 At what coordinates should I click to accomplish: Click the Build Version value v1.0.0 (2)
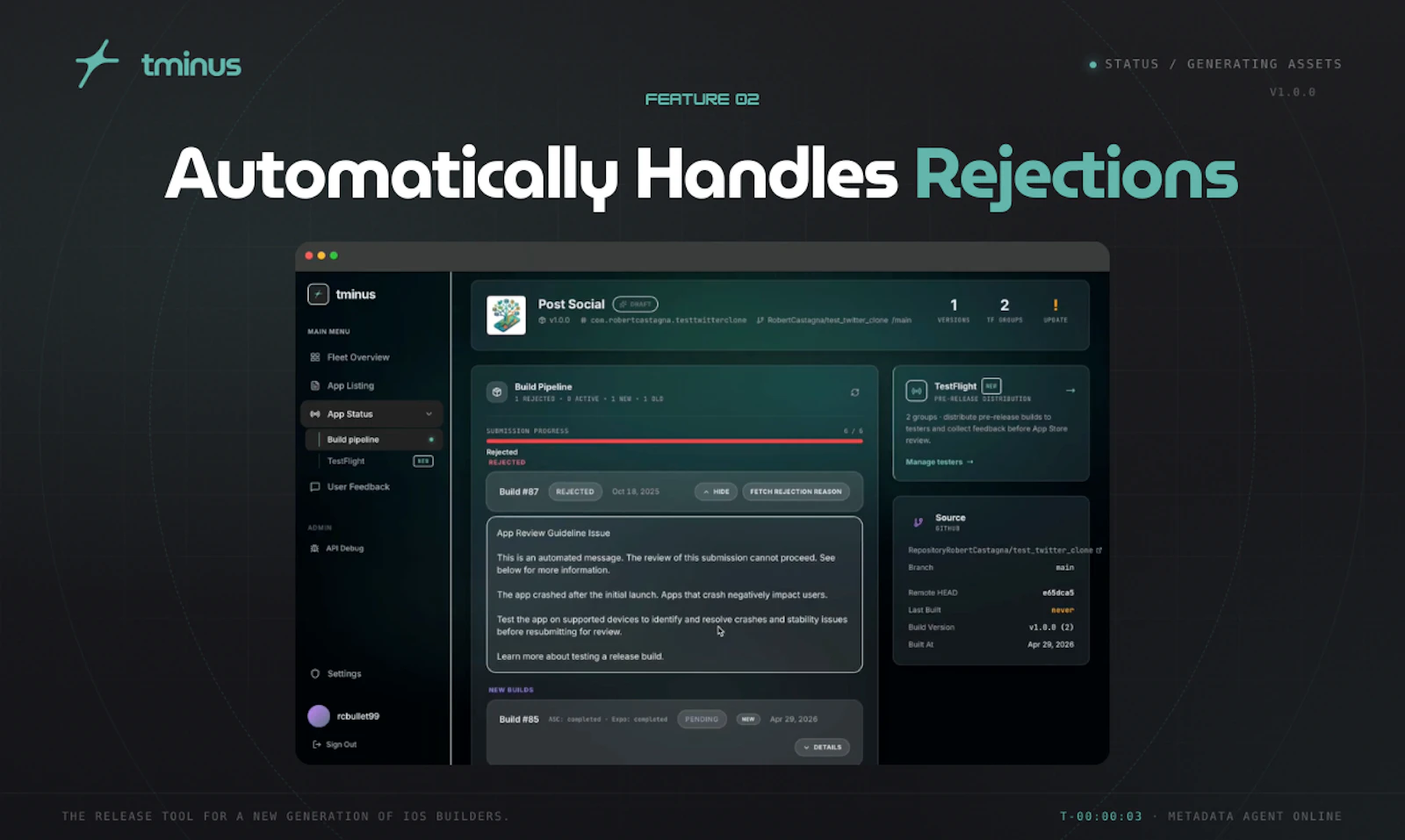point(1051,628)
